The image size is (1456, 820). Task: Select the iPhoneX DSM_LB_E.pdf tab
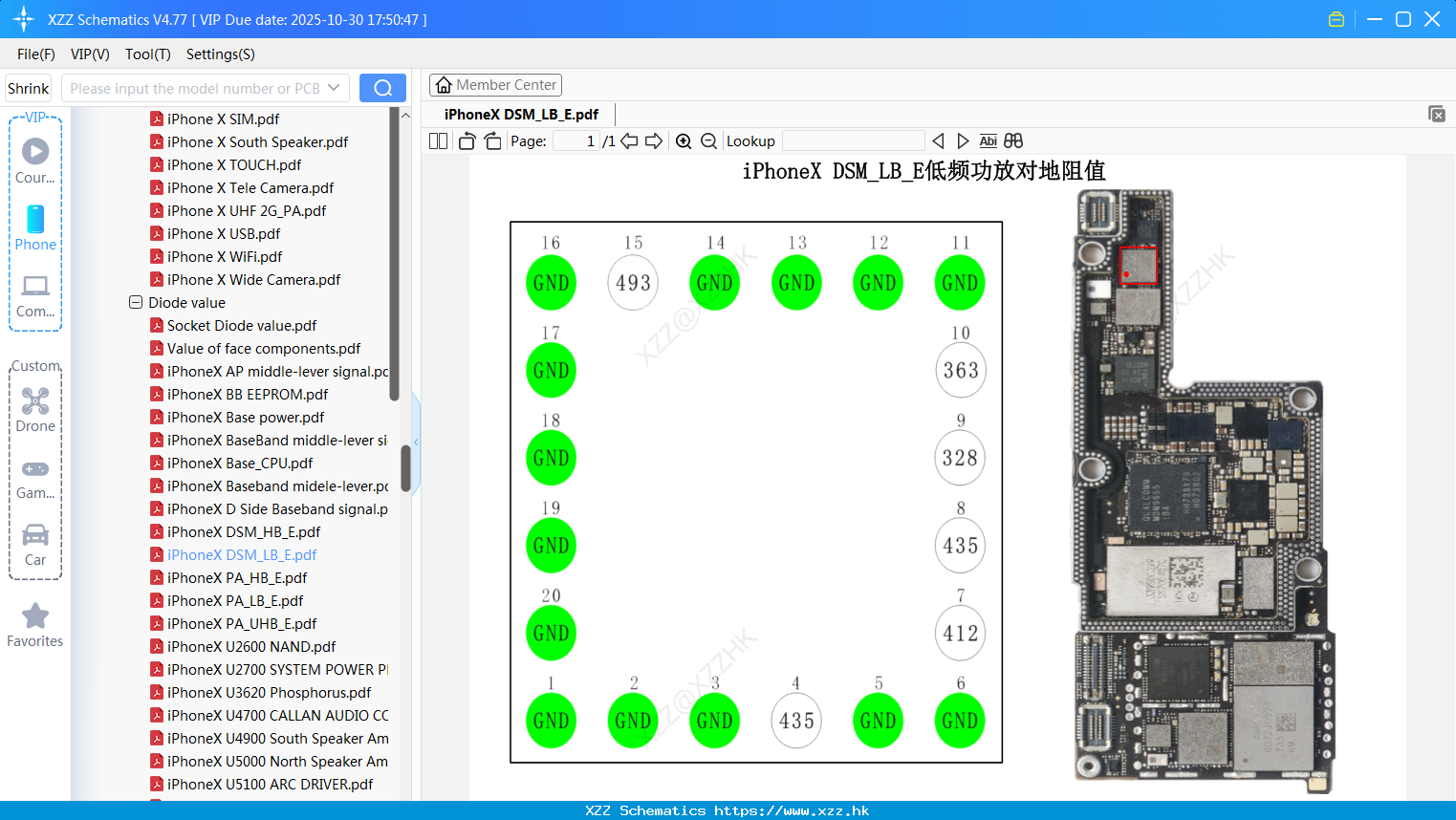tap(521, 115)
